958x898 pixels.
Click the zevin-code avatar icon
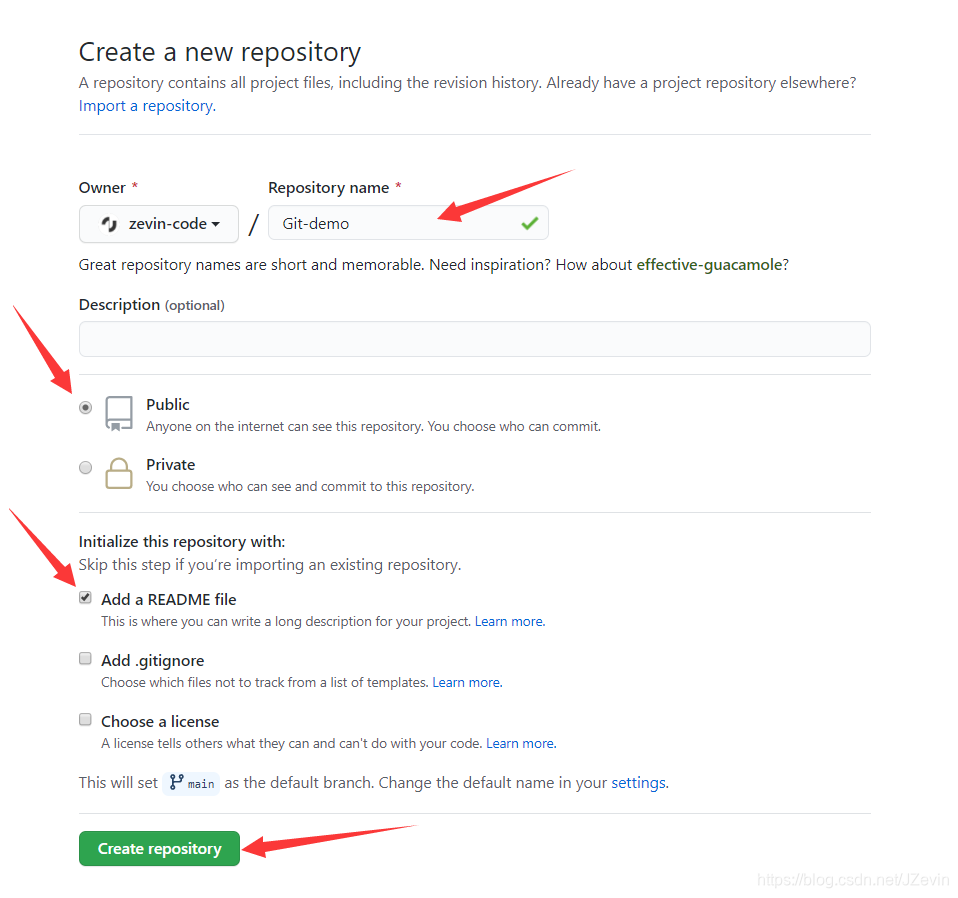[109, 224]
